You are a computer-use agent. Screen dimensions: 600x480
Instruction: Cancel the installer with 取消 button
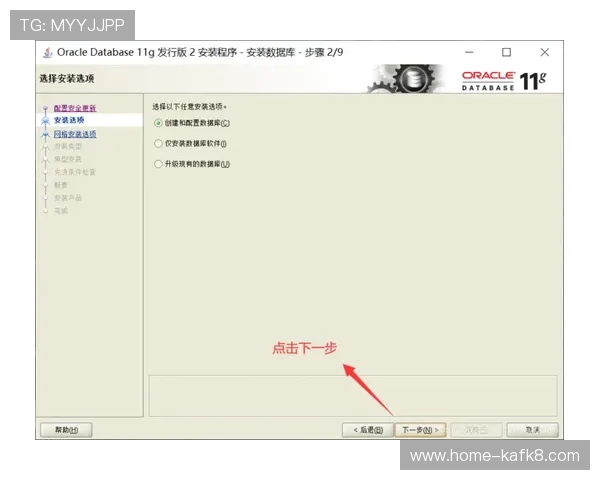[x=532, y=430]
